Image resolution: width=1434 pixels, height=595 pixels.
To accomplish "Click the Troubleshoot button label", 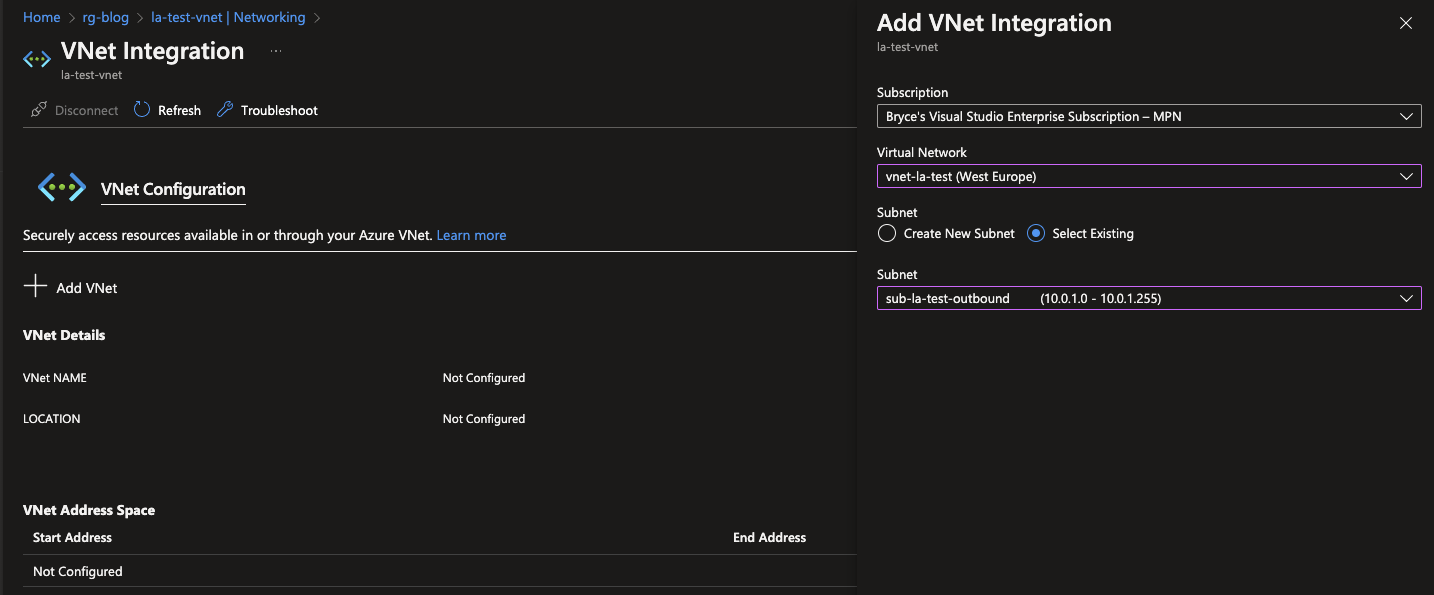I will 279,110.
